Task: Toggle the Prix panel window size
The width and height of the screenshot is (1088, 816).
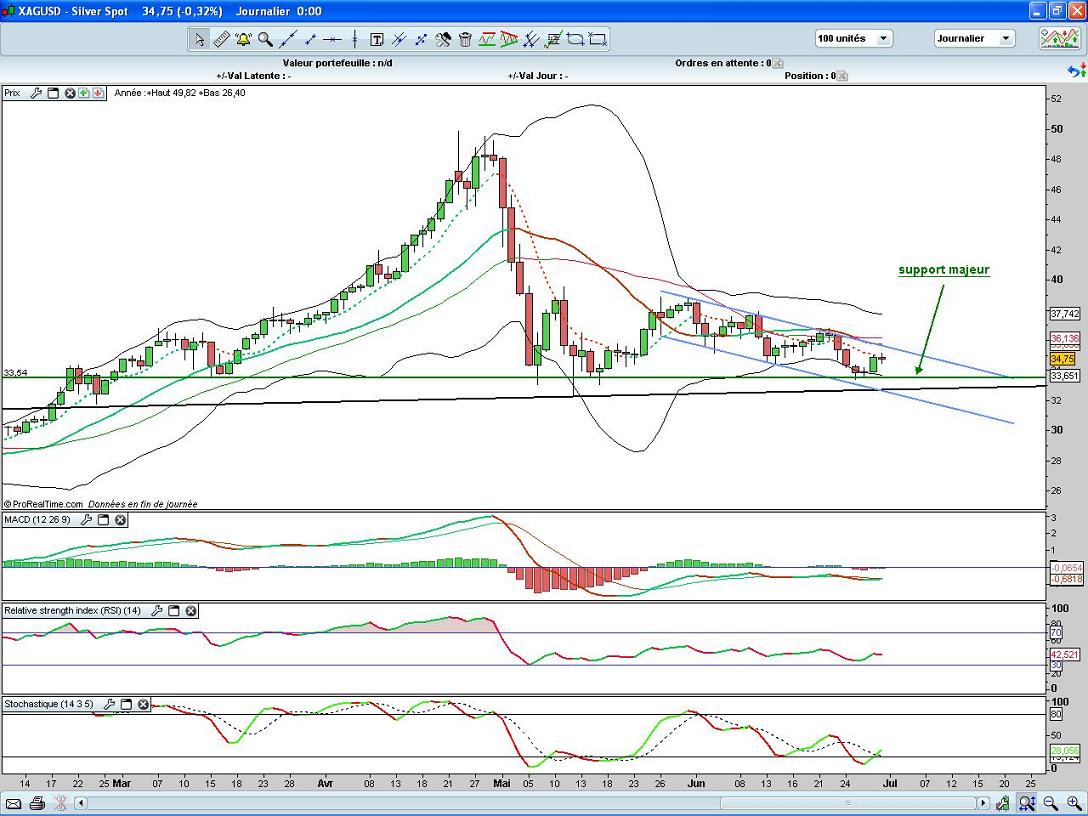Action: tap(53, 93)
